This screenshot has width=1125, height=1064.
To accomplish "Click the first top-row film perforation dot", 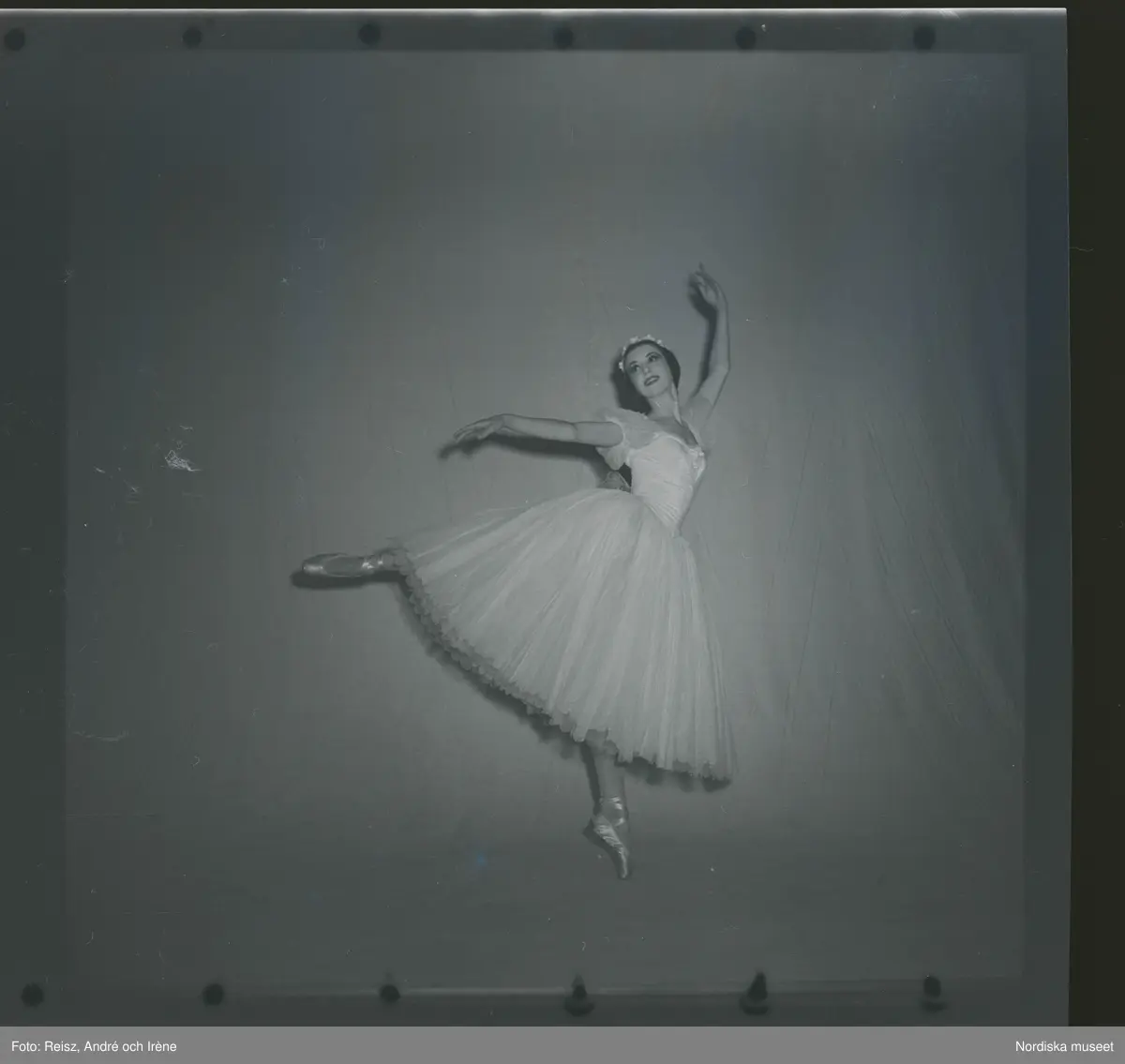I will (x=15, y=38).
